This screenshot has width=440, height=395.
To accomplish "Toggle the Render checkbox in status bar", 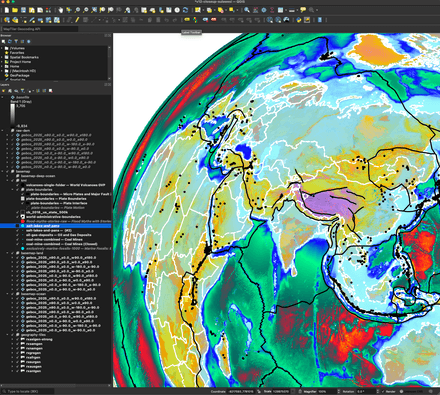I will pyautogui.click(x=383, y=392).
